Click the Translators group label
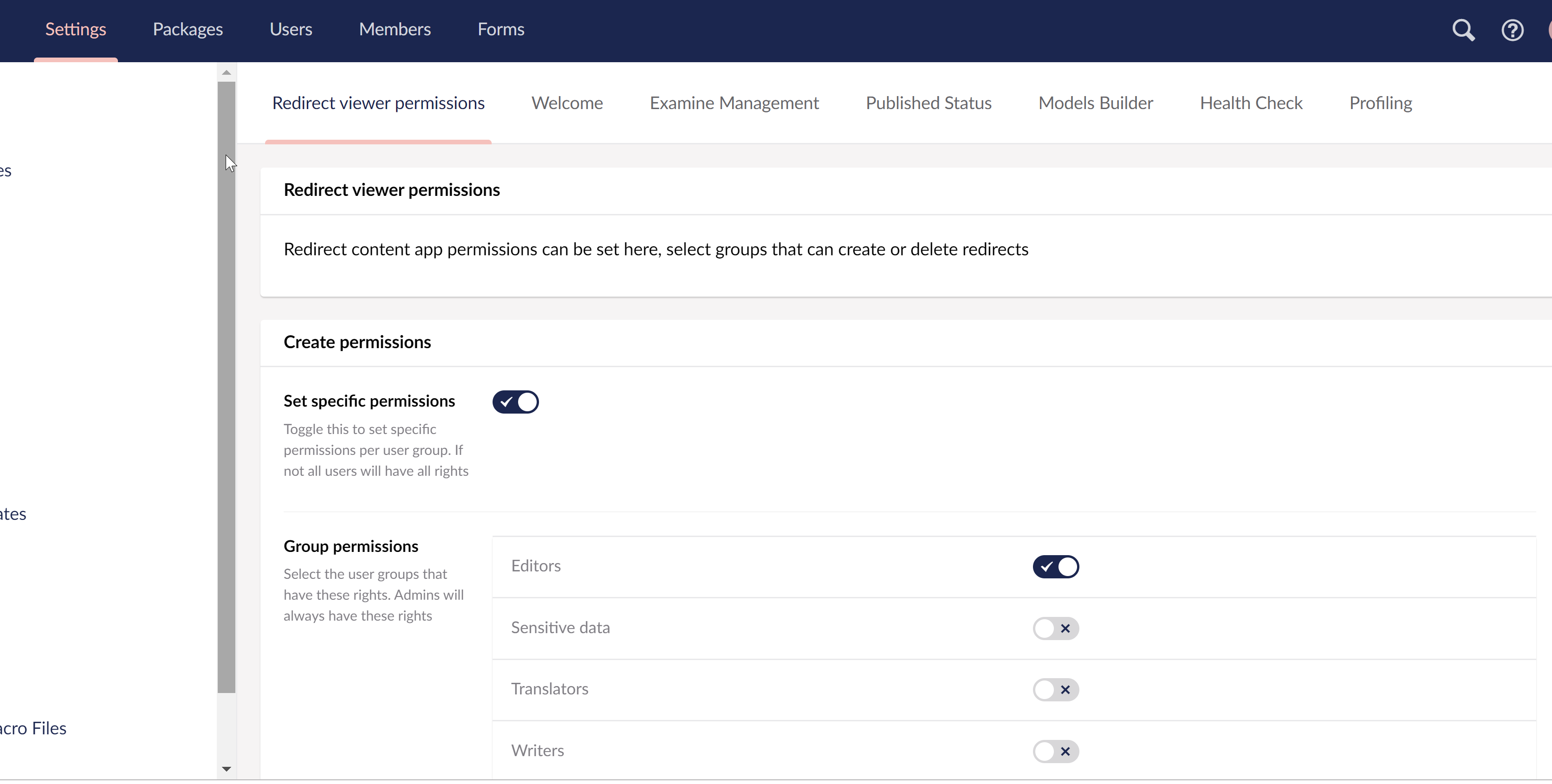This screenshot has height=784, width=1552. (x=550, y=688)
